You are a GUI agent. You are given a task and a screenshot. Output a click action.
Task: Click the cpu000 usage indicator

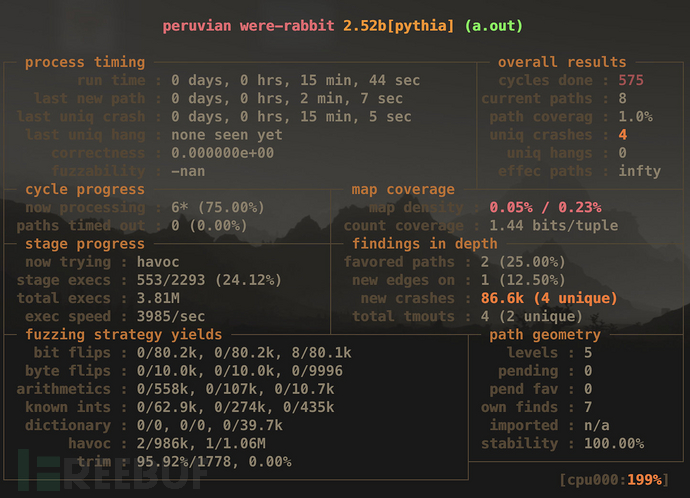click(x=611, y=479)
